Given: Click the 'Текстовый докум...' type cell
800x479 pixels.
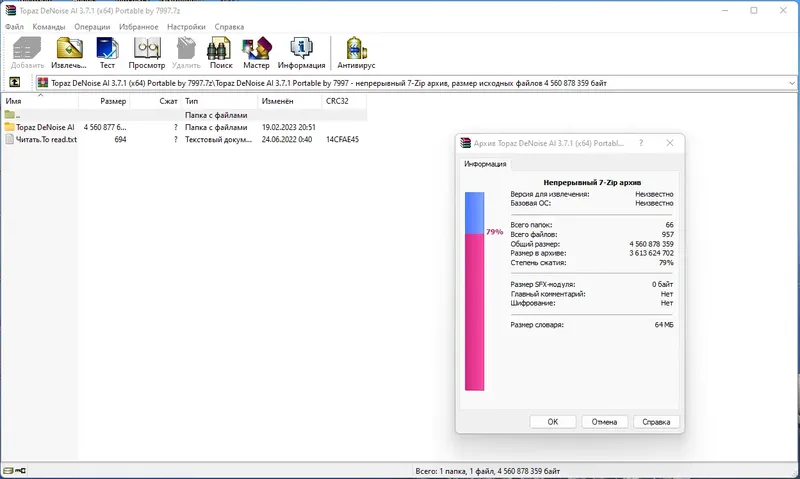Looking at the screenshot, I should pos(218,139).
